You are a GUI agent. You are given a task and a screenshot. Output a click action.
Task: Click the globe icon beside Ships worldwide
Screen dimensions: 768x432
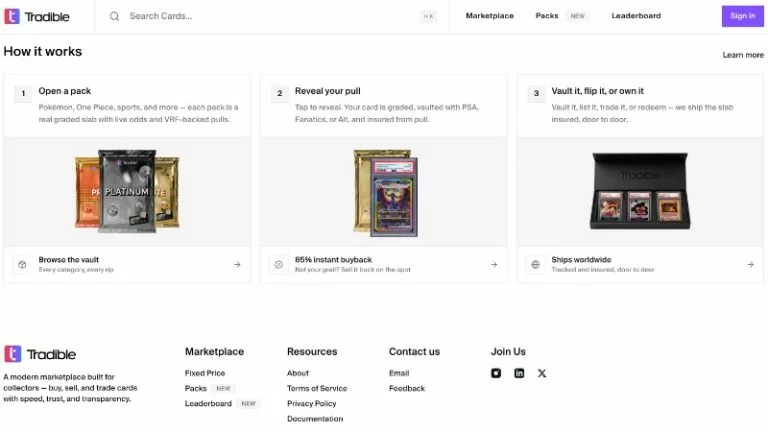(x=535, y=264)
